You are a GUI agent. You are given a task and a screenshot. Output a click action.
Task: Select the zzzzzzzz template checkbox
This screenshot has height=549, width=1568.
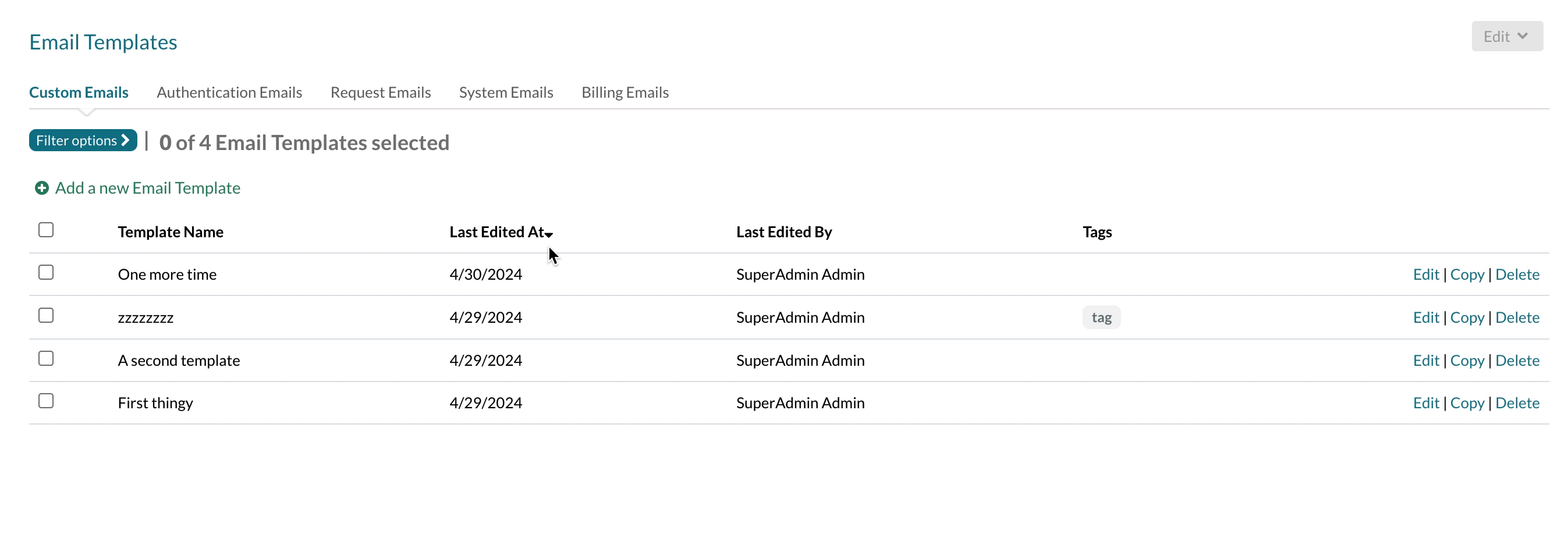[x=46, y=316]
